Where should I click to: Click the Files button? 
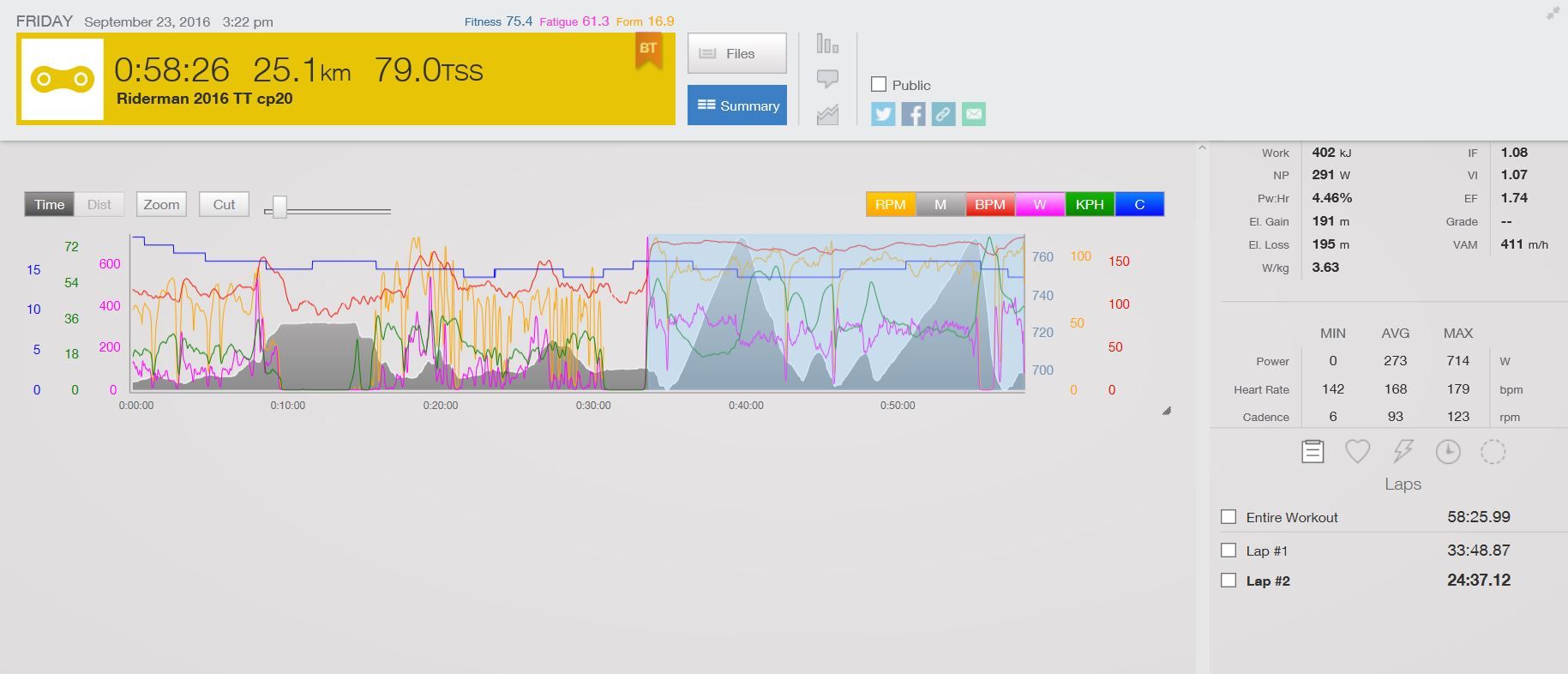[737, 53]
